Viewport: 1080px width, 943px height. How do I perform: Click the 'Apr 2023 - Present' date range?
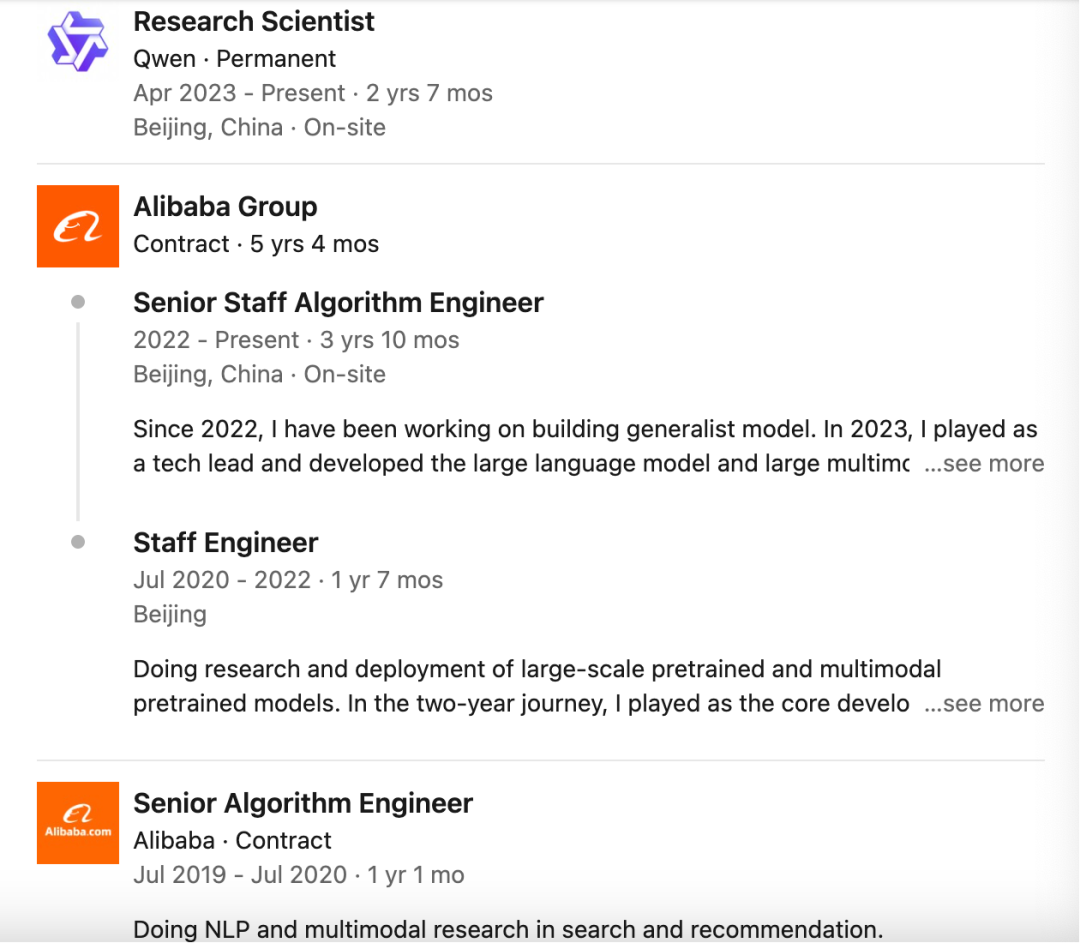tap(239, 94)
